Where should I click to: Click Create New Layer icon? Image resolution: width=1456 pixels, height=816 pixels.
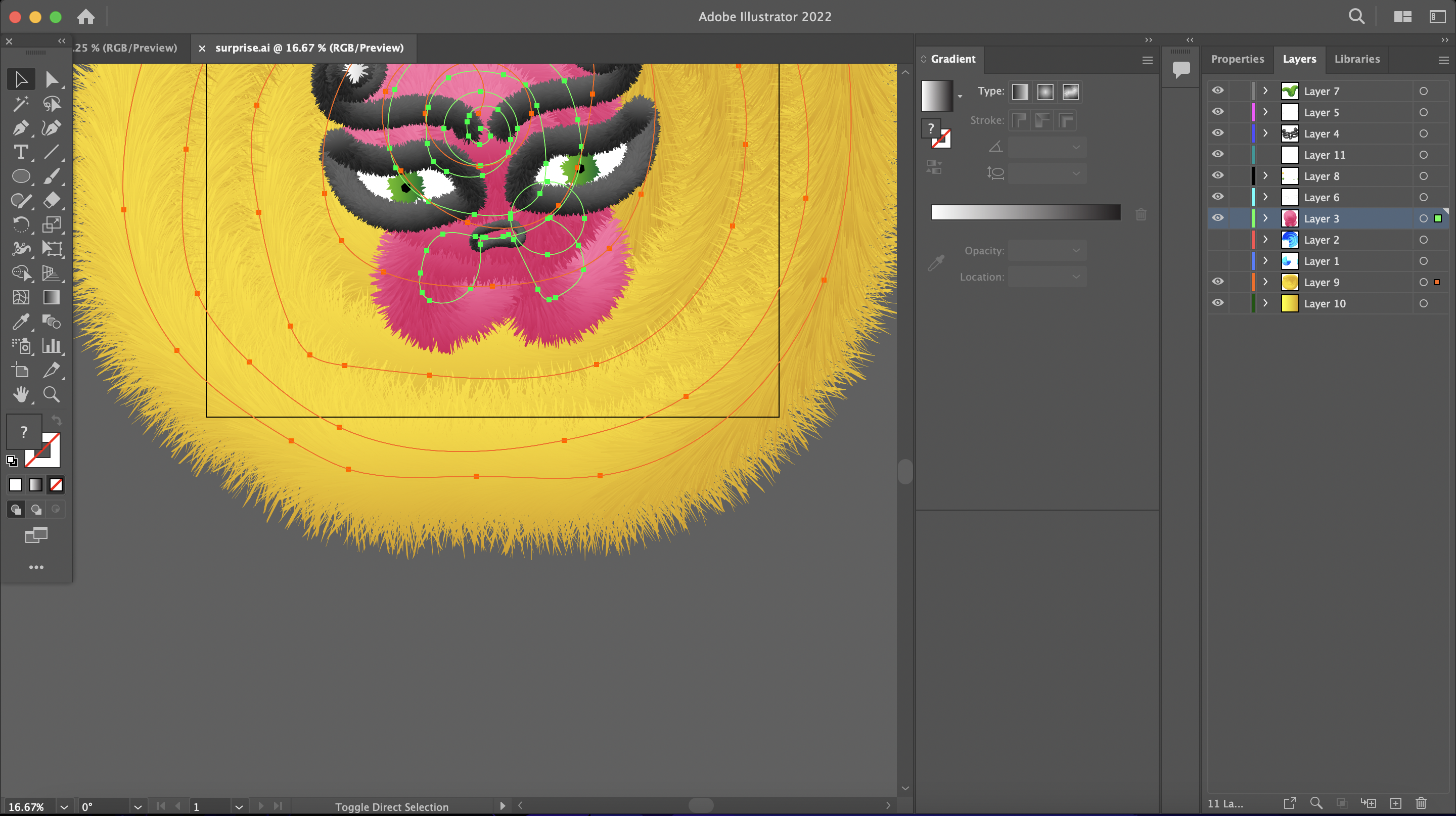[x=1395, y=803]
